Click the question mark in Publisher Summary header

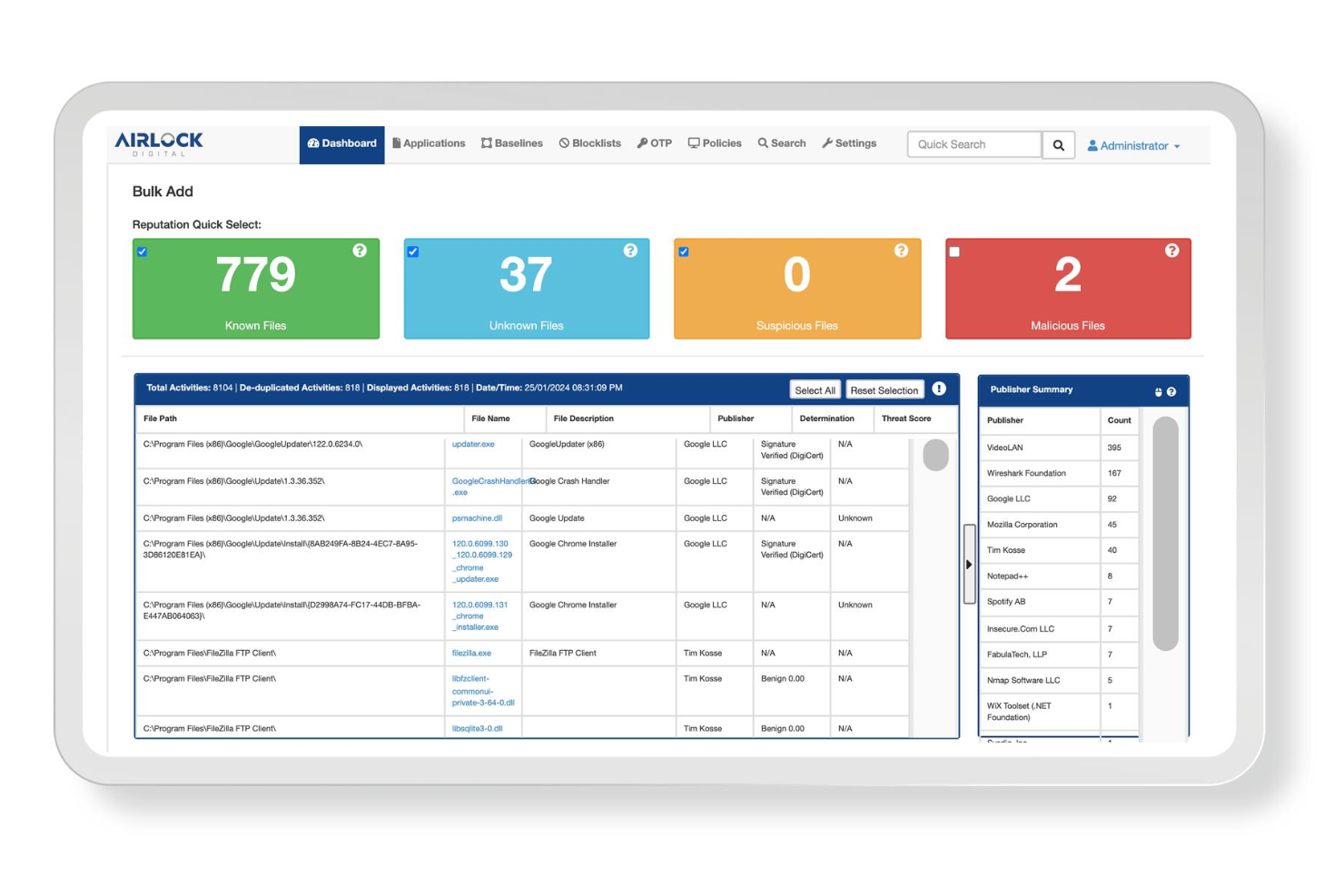(1173, 389)
